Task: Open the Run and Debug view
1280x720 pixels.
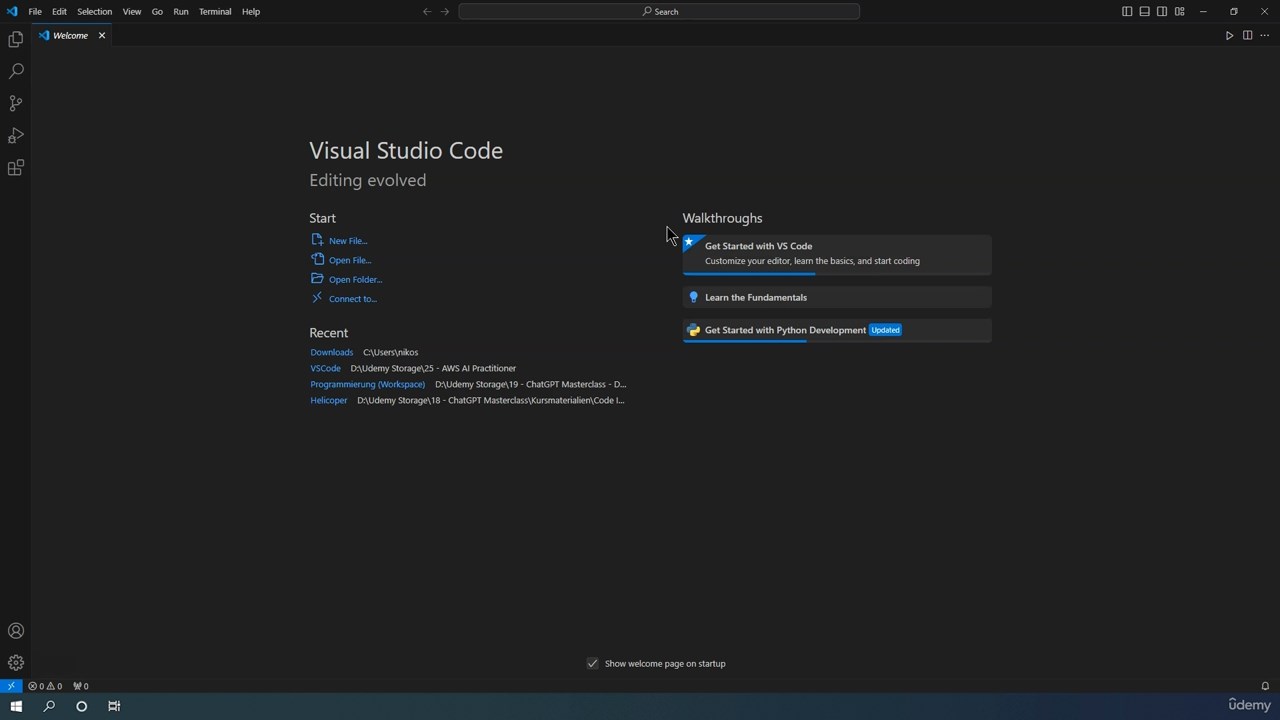Action: (x=15, y=136)
